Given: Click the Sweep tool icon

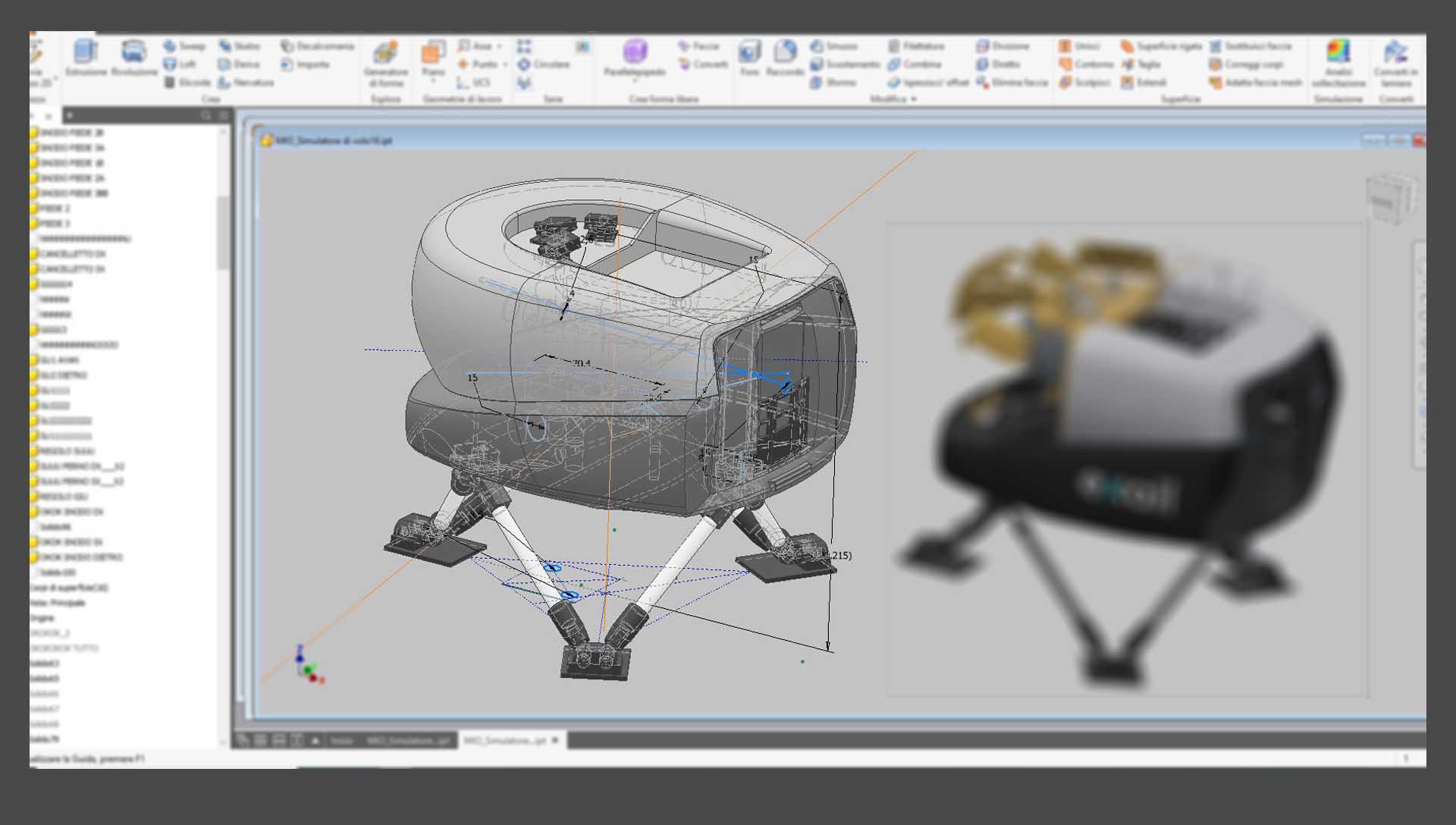Looking at the screenshot, I should pyautogui.click(x=170, y=46).
